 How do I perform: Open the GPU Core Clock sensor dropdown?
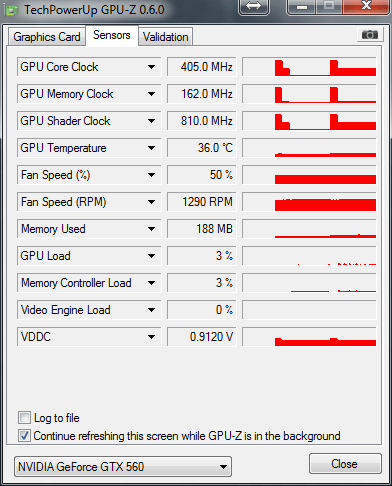151,67
